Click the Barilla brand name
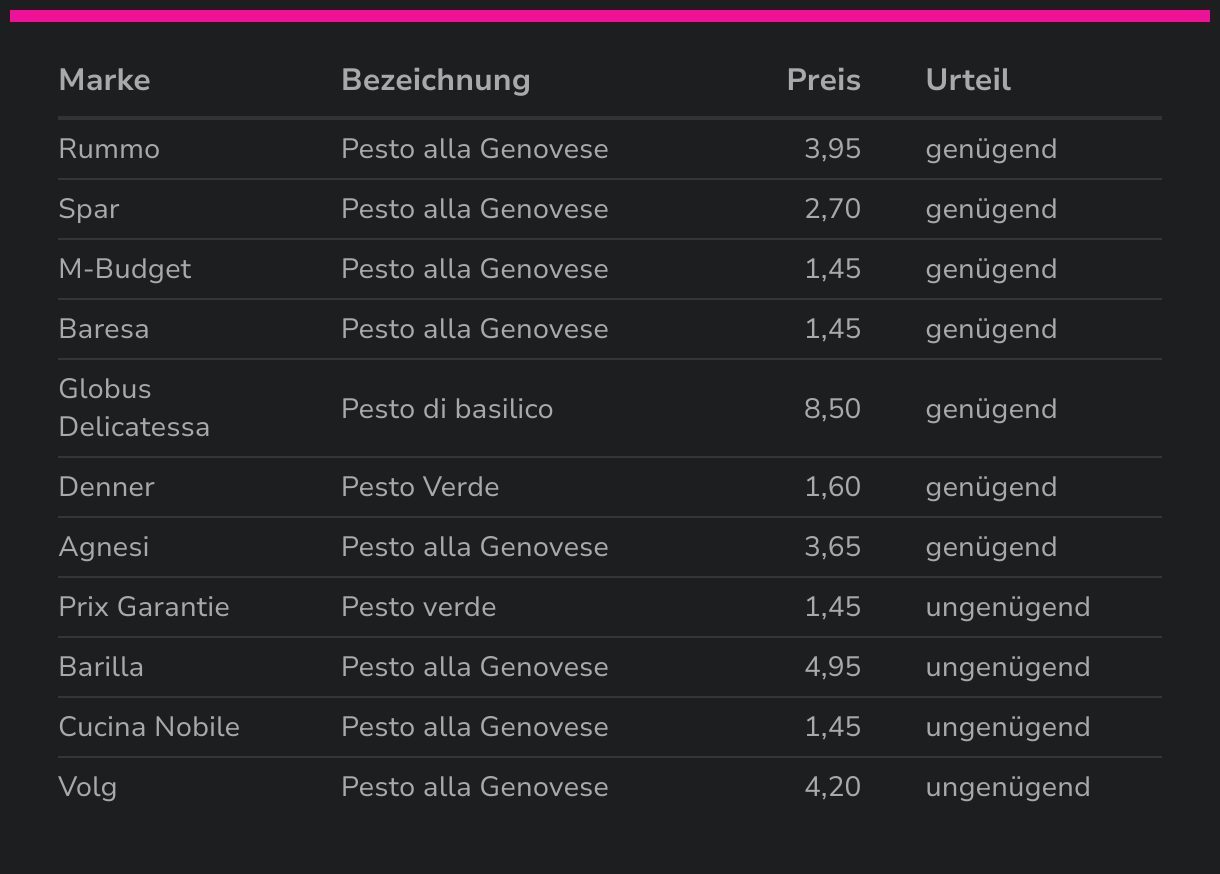Screen dimensions: 1220x874 click(101, 667)
